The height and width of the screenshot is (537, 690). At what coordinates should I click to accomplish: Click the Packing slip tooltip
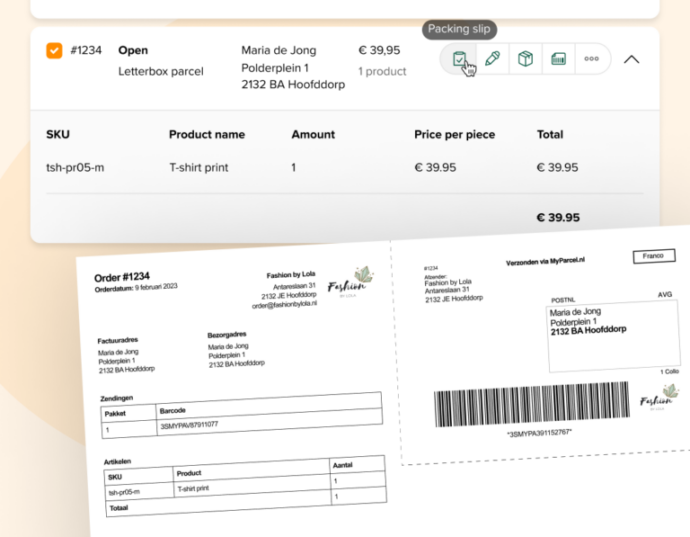pyautogui.click(x=459, y=29)
